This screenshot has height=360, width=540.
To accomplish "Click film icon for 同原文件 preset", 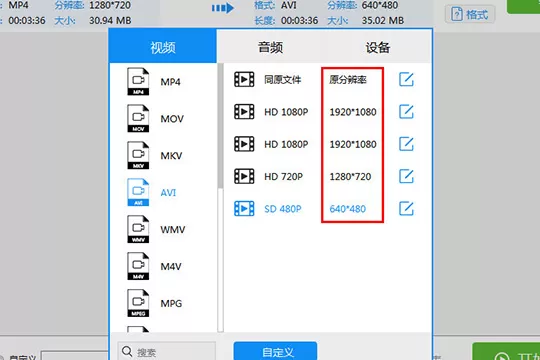I will click(x=244, y=80).
